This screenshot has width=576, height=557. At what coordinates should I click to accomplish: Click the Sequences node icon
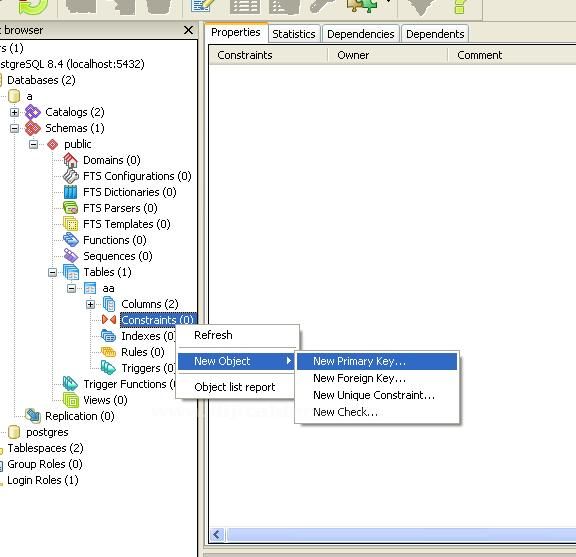(71, 256)
